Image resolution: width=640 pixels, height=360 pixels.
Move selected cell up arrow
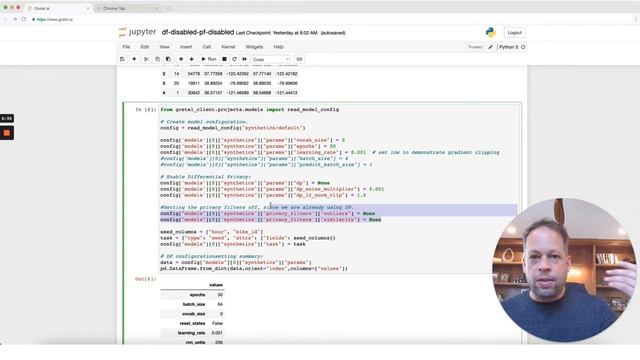point(181,59)
